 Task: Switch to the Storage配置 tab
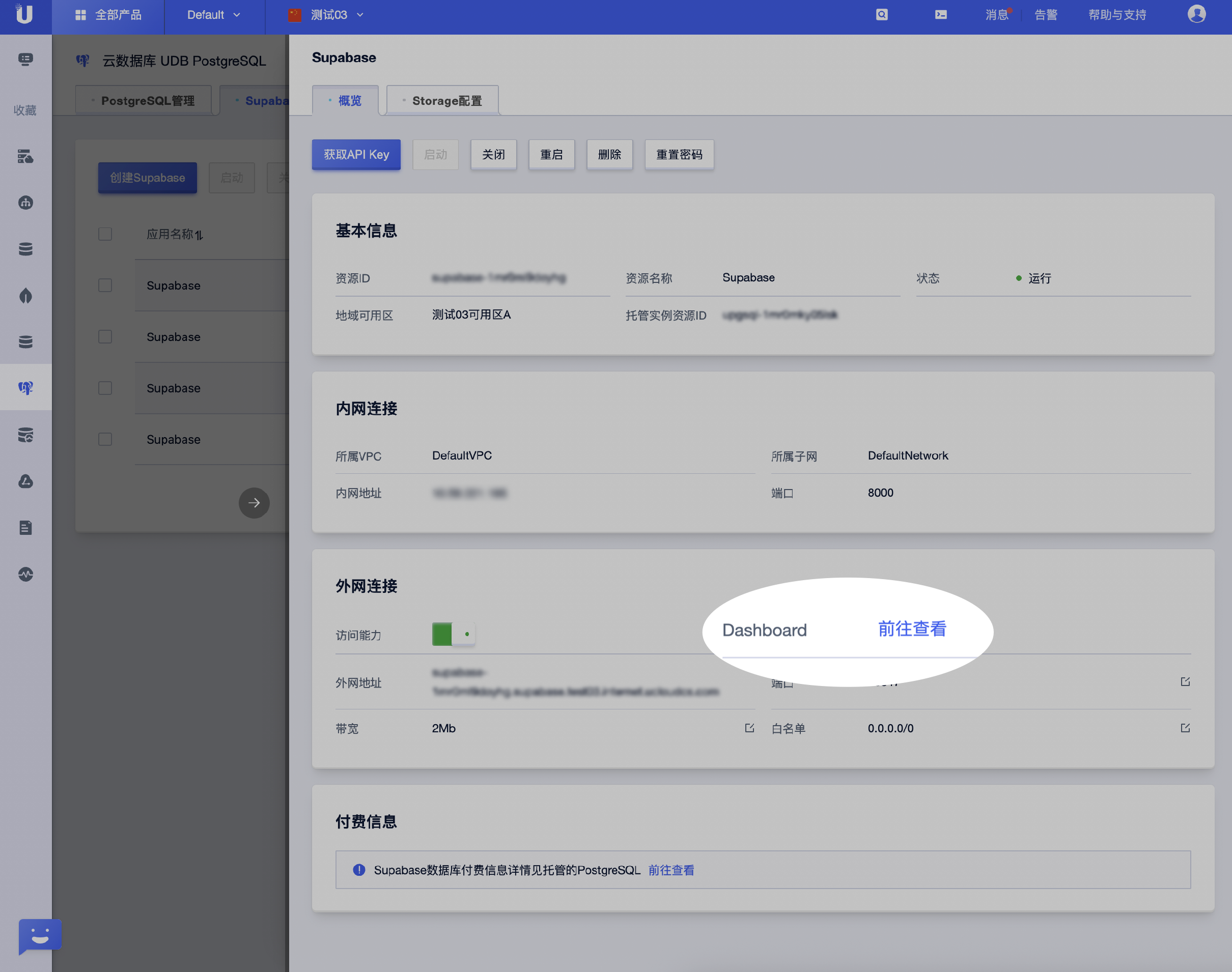point(447,100)
